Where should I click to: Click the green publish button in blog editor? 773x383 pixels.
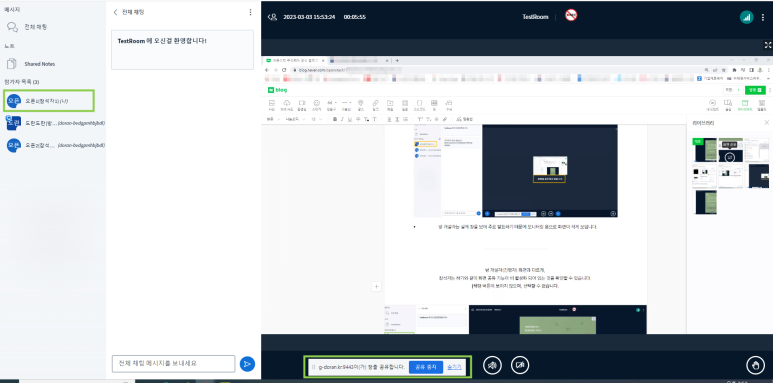755,90
